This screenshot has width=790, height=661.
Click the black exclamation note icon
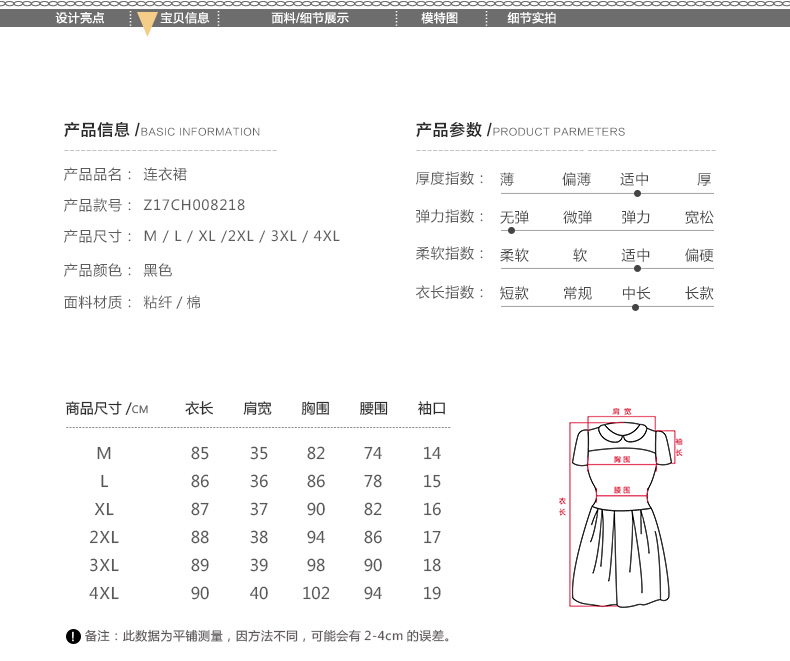click(73, 636)
